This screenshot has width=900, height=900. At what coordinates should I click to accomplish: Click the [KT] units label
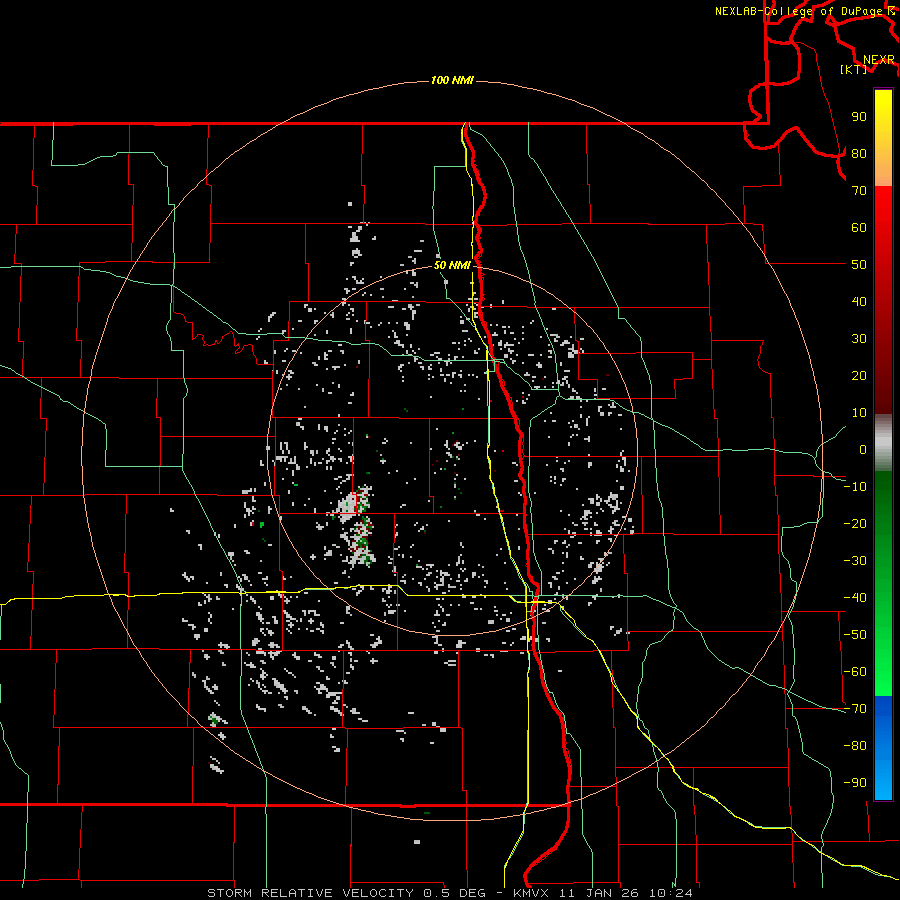click(854, 69)
